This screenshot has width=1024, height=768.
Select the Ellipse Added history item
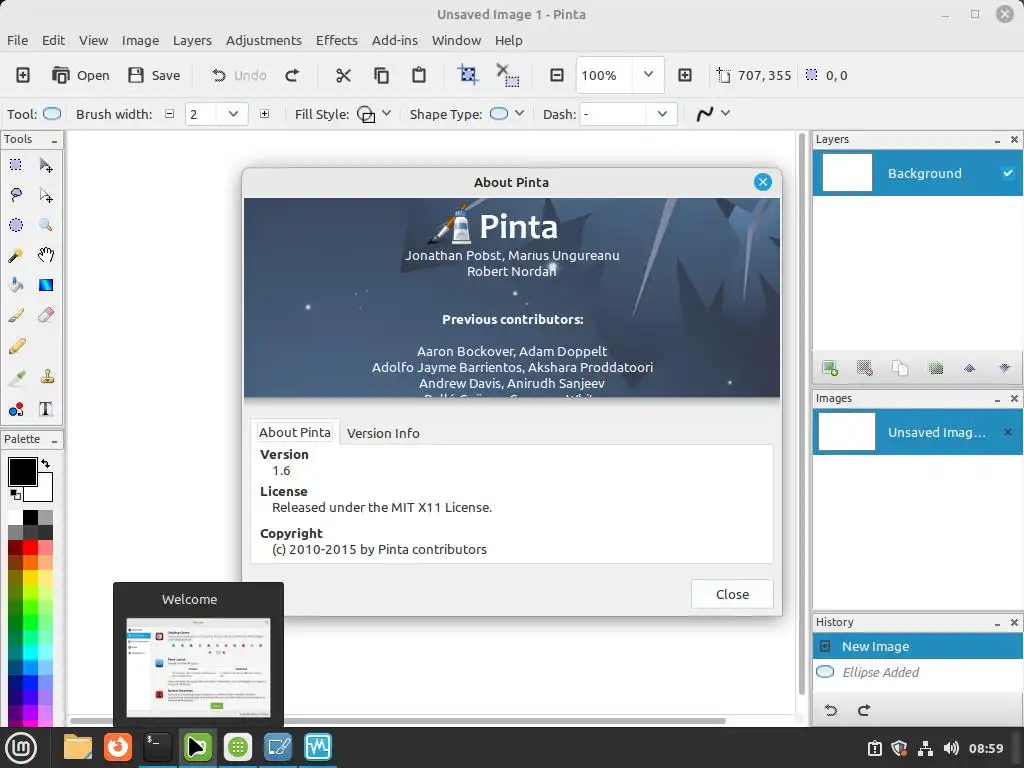[x=918, y=672]
